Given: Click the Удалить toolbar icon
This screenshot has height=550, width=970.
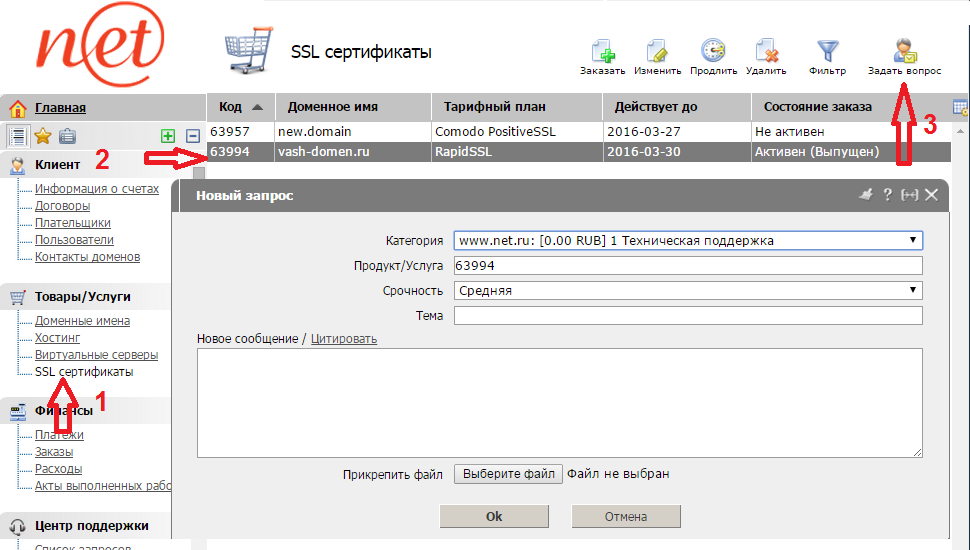Looking at the screenshot, I should click(x=766, y=52).
